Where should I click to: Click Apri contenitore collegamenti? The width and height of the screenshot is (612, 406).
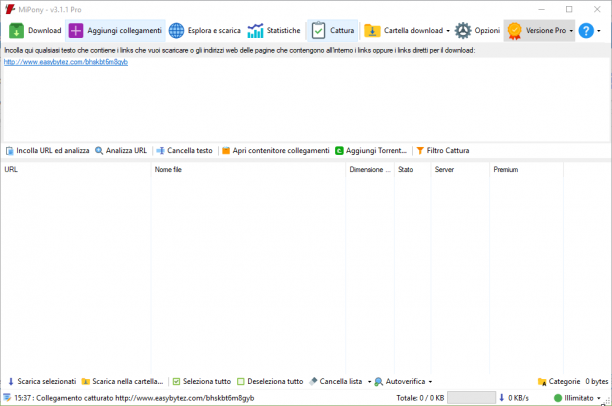click(x=276, y=151)
